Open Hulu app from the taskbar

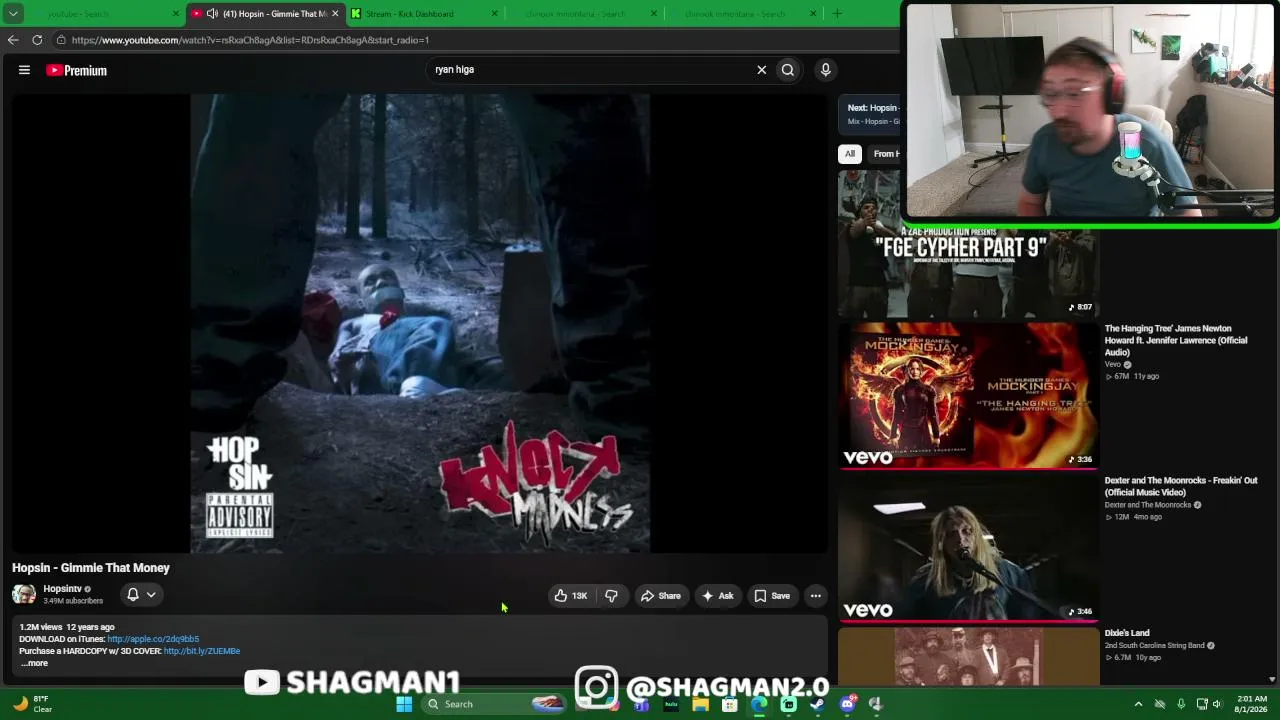coord(671,704)
